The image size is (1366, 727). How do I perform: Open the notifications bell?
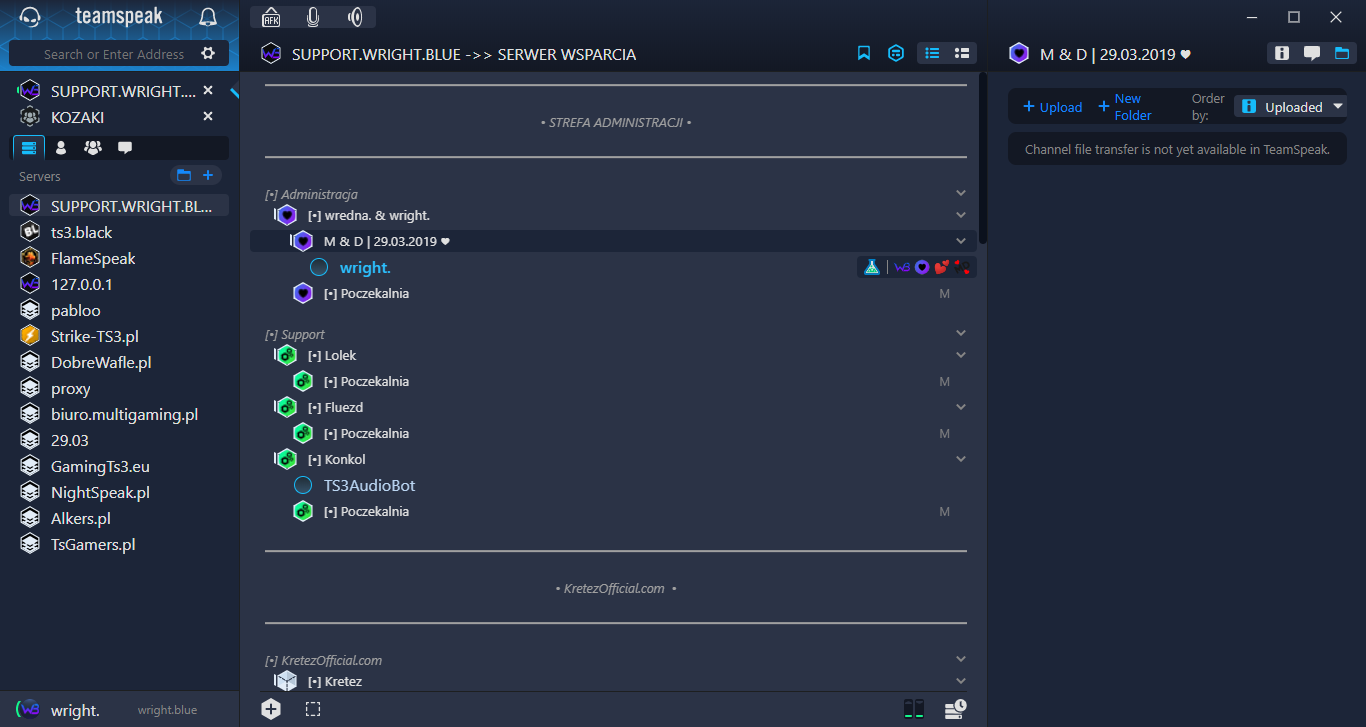tap(208, 17)
